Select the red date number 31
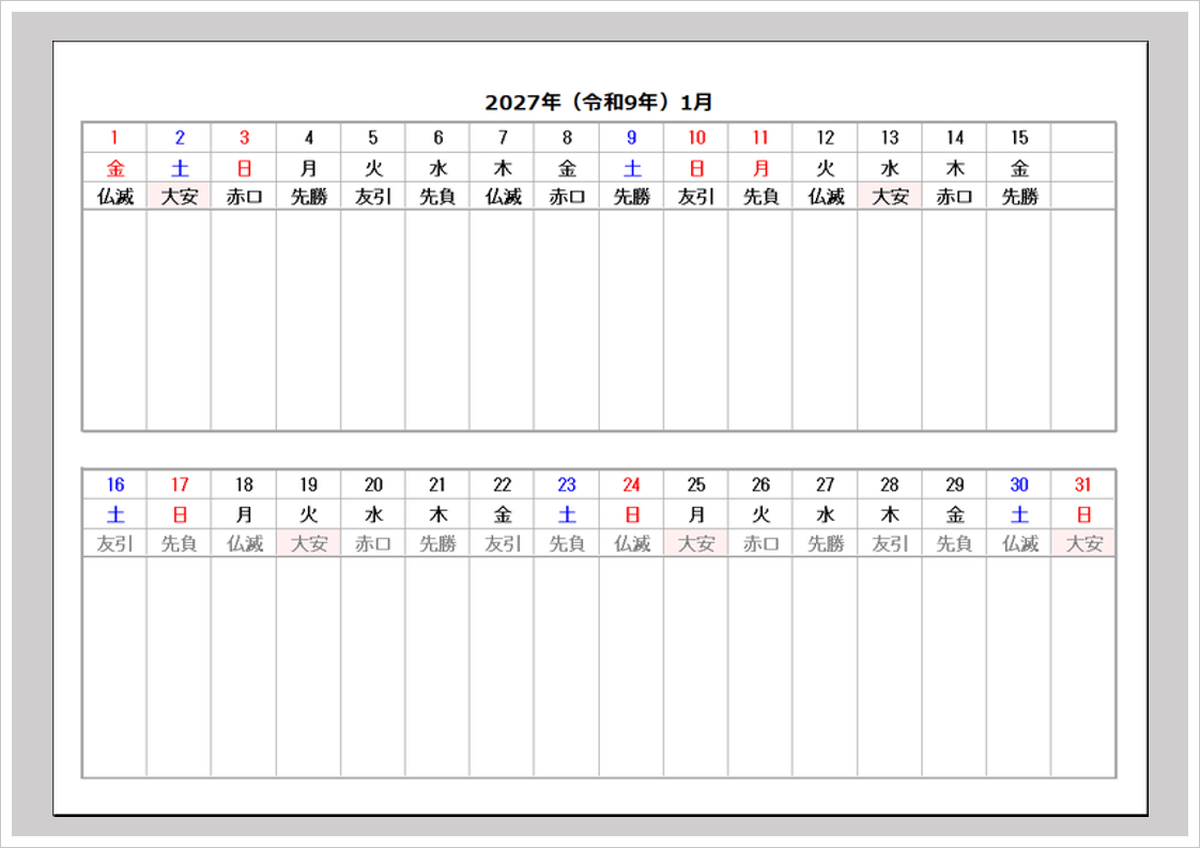This screenshot has width=1200, height=848. [1083, 485]
